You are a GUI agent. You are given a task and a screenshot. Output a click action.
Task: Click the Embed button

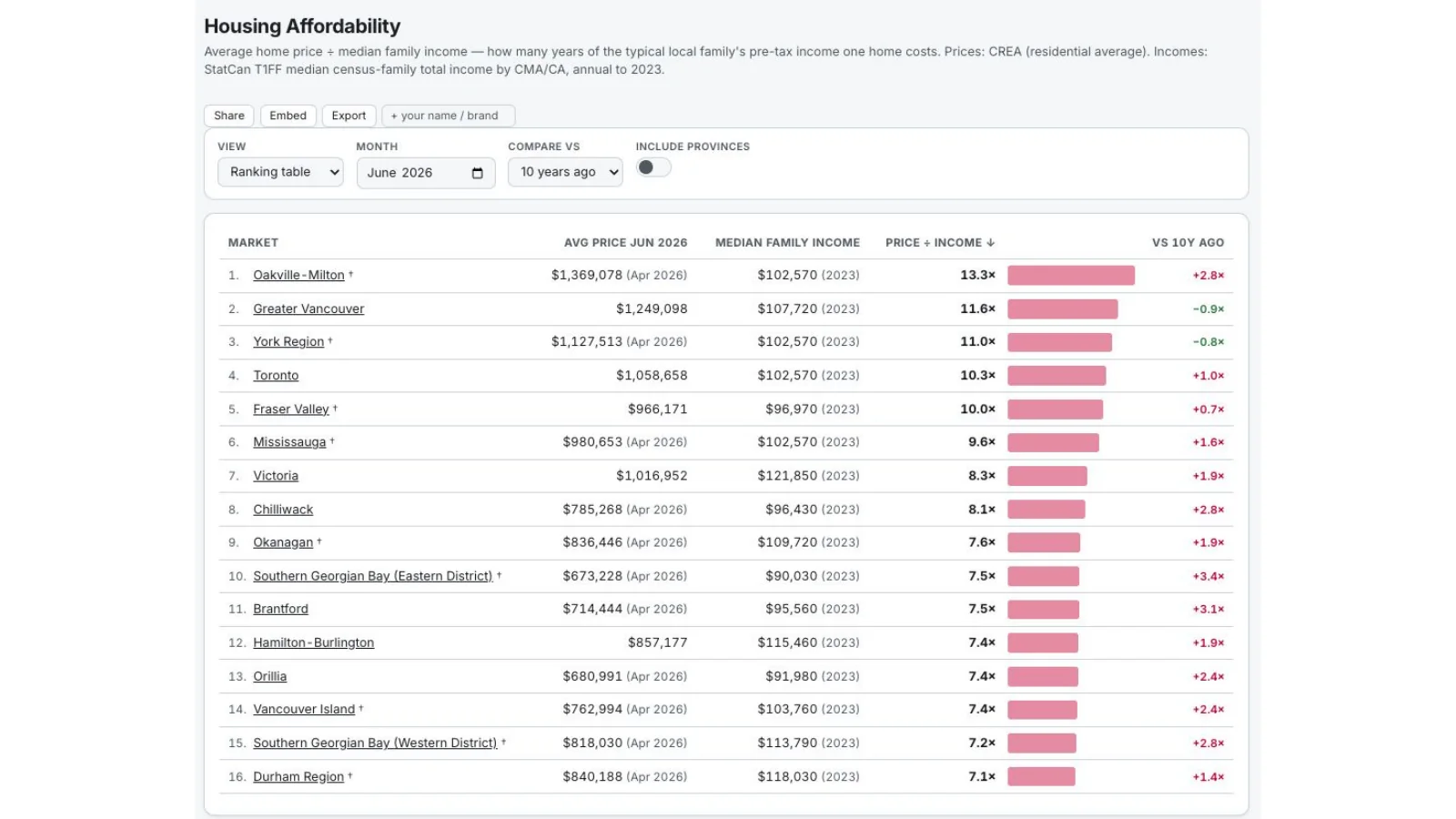288,116
